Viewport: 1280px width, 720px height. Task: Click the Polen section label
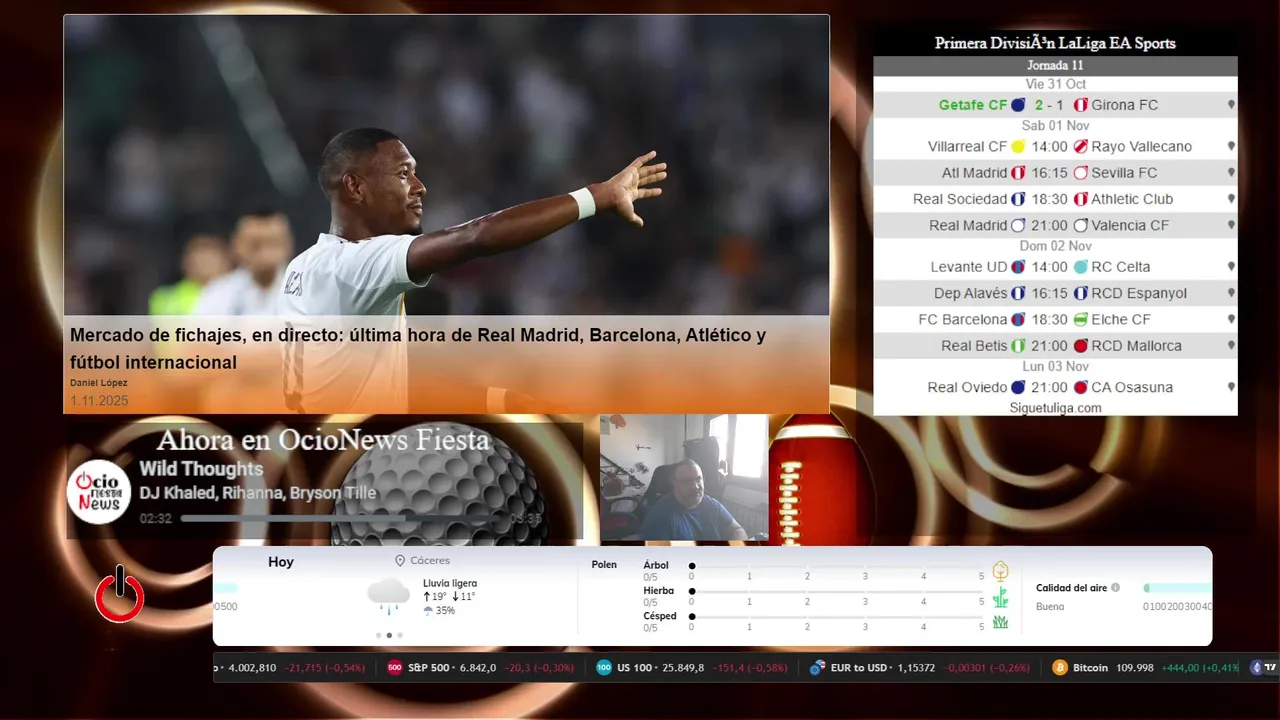[x=604, y=565]
